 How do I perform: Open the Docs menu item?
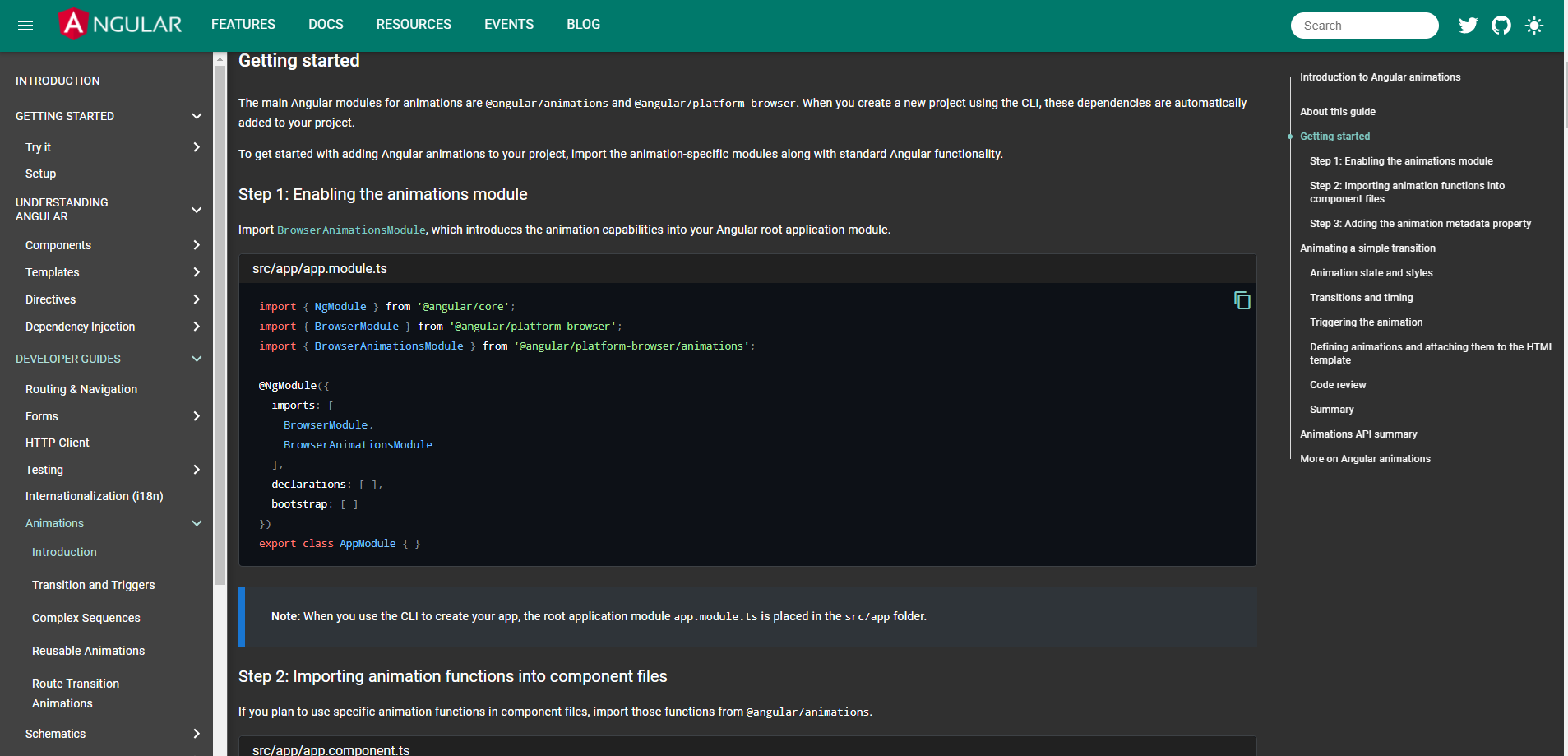326,25
